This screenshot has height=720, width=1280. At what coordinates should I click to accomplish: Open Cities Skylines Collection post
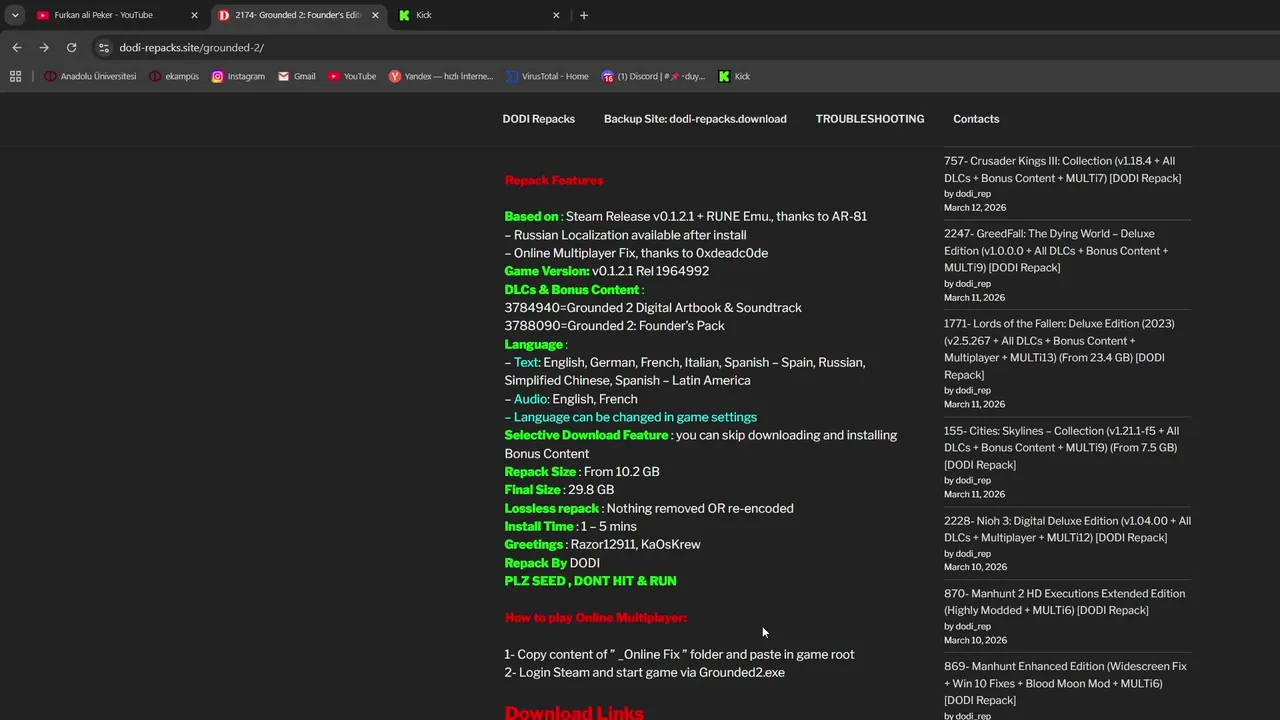point(1061,447)
